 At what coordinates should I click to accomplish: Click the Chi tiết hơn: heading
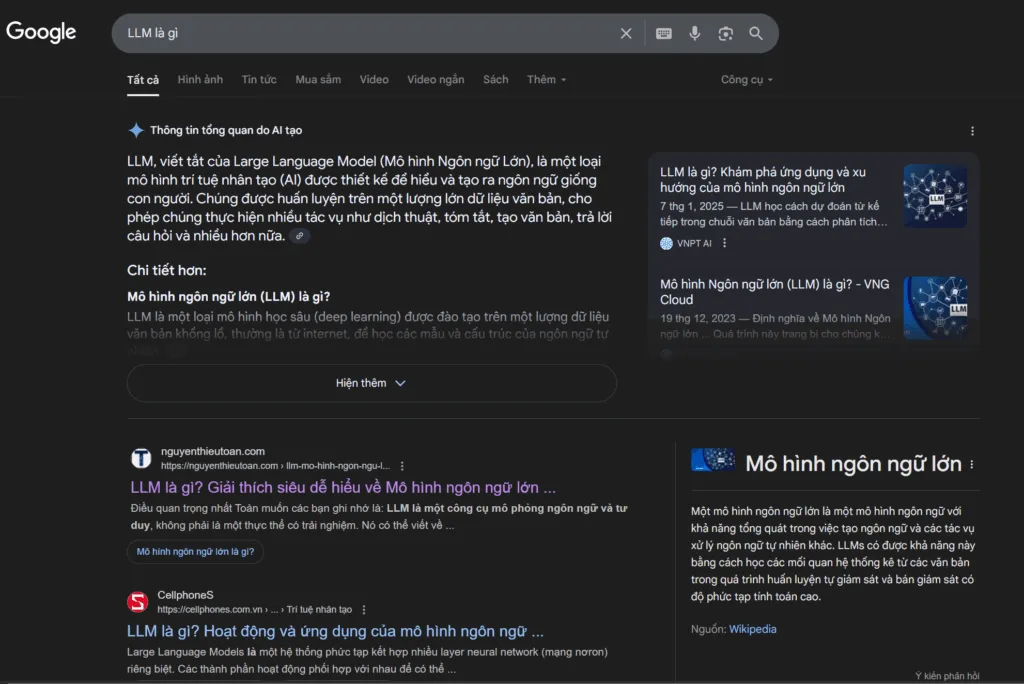click(167, 270)
